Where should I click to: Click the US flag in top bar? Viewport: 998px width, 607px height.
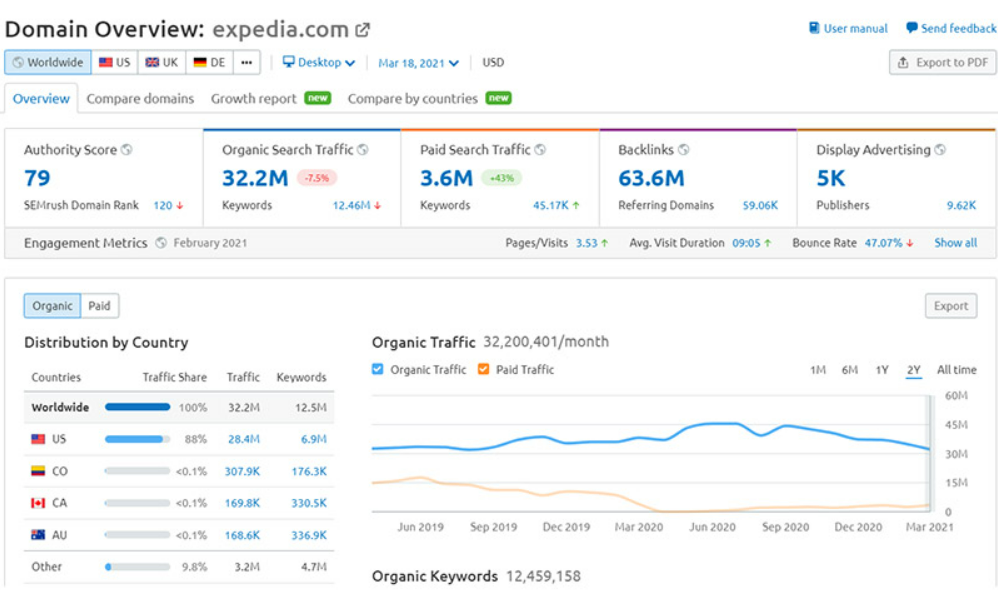click(x=106, y=62)
